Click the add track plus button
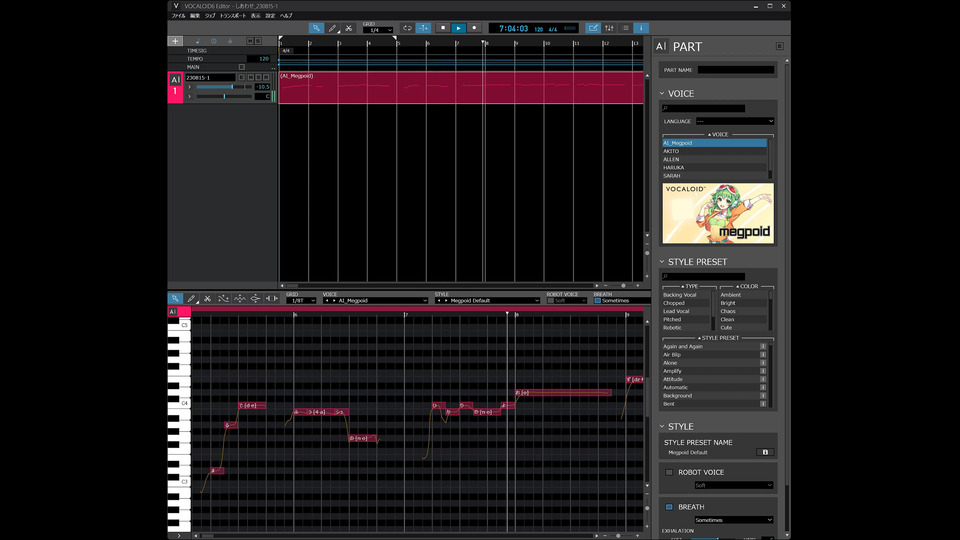 pyautogui.click(x=175, y=41)
